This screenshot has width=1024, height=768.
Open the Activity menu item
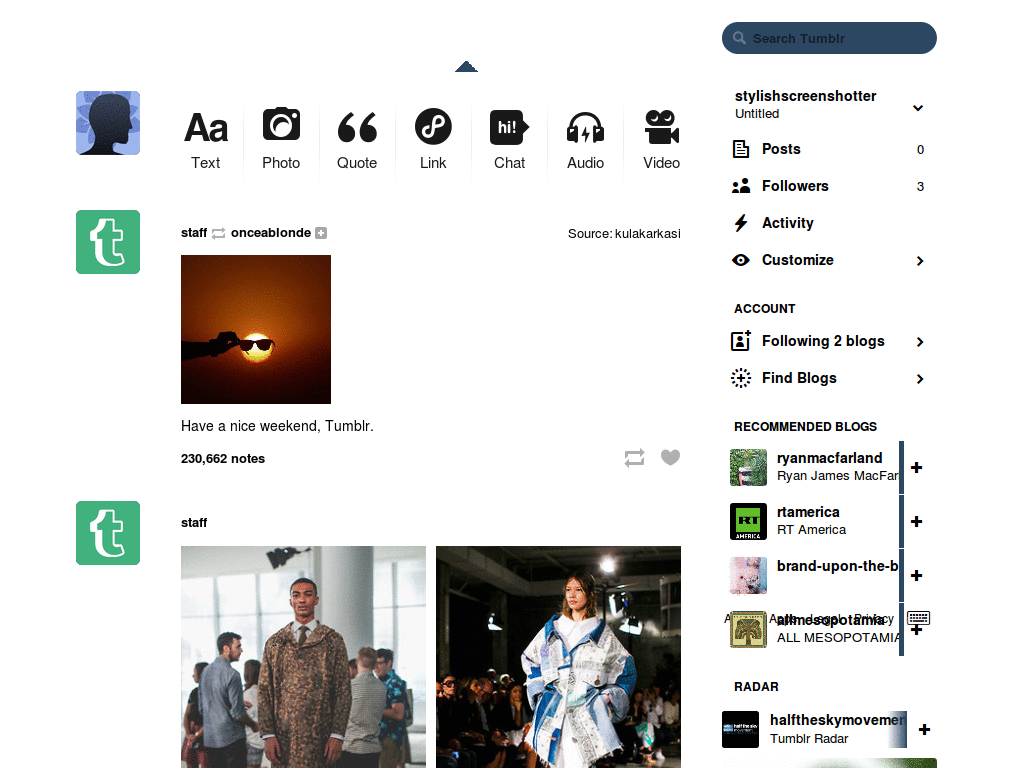(x=829, y=223)
